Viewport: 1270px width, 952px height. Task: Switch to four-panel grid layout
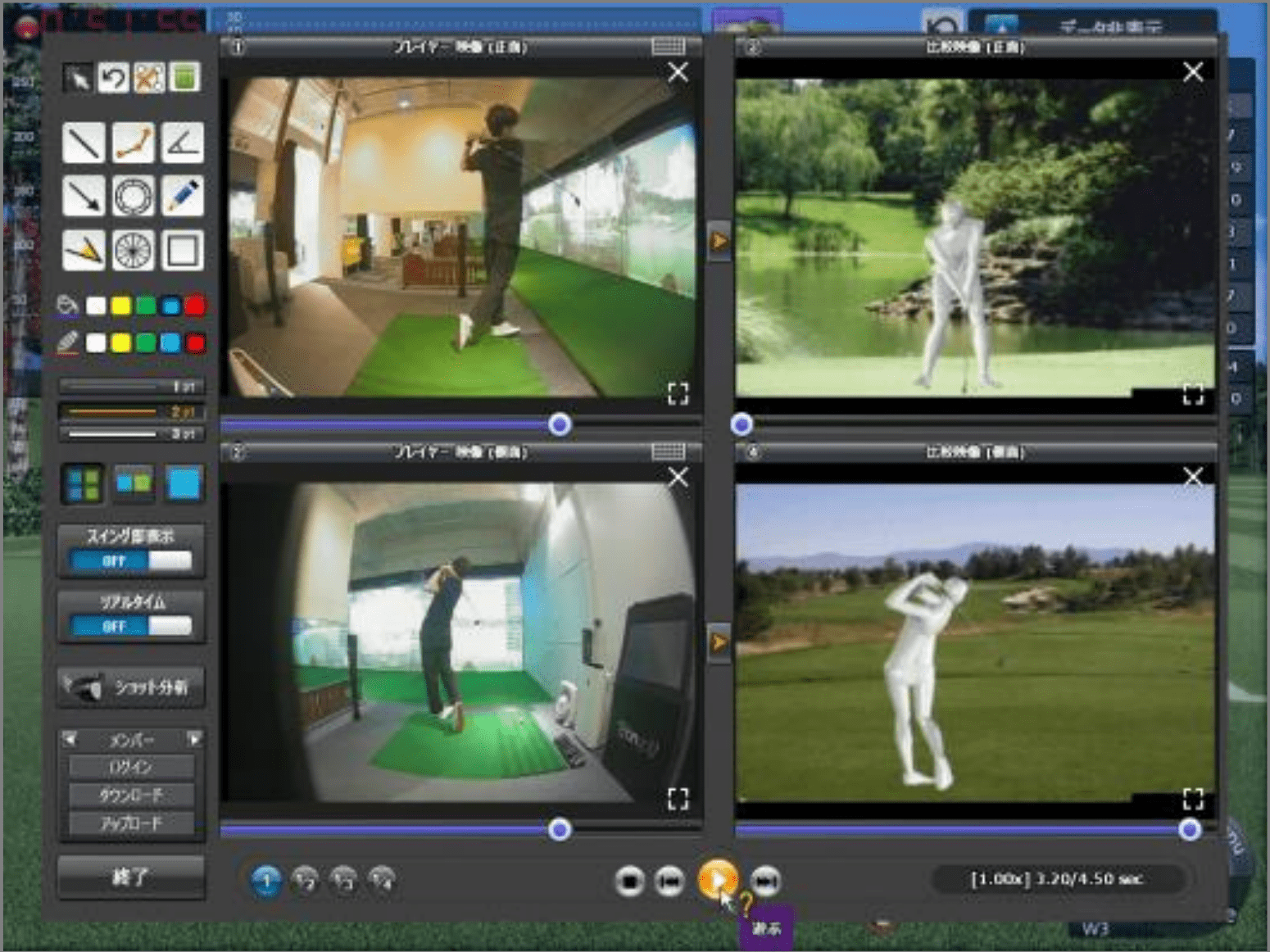84,483
